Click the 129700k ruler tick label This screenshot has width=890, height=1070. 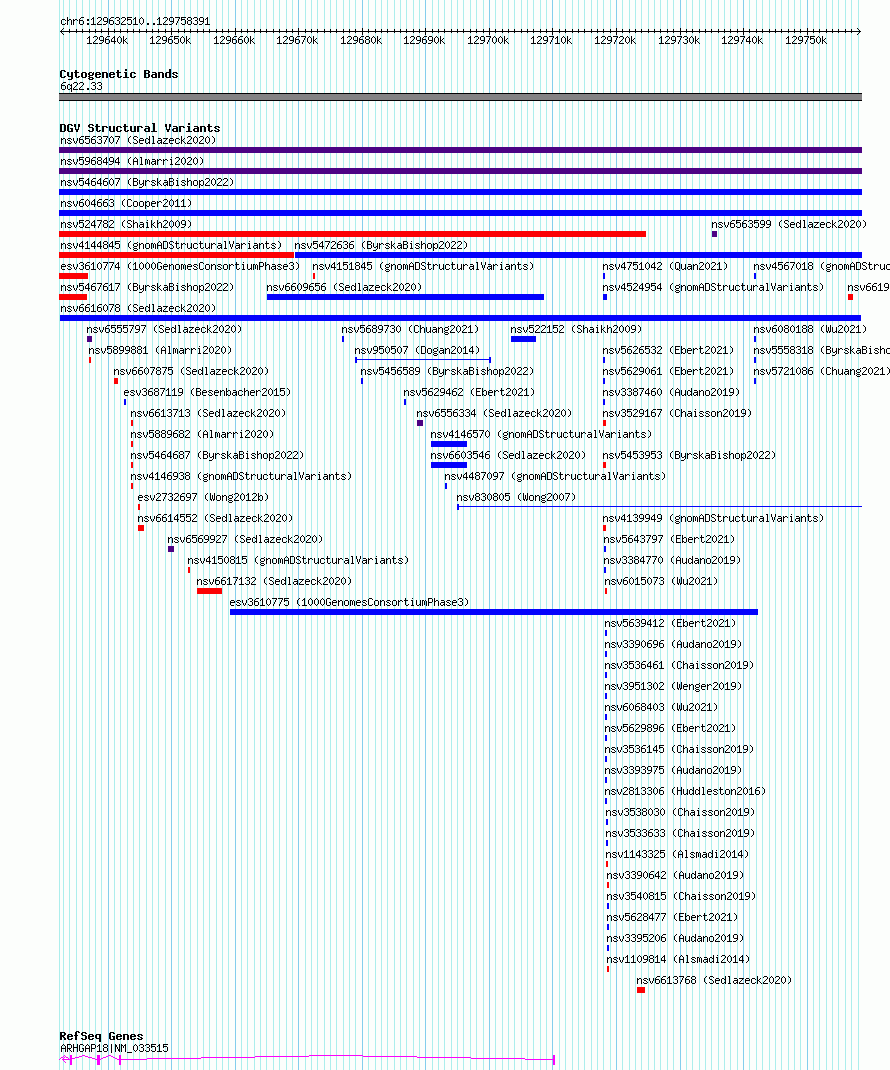click(x=488, y=40)
